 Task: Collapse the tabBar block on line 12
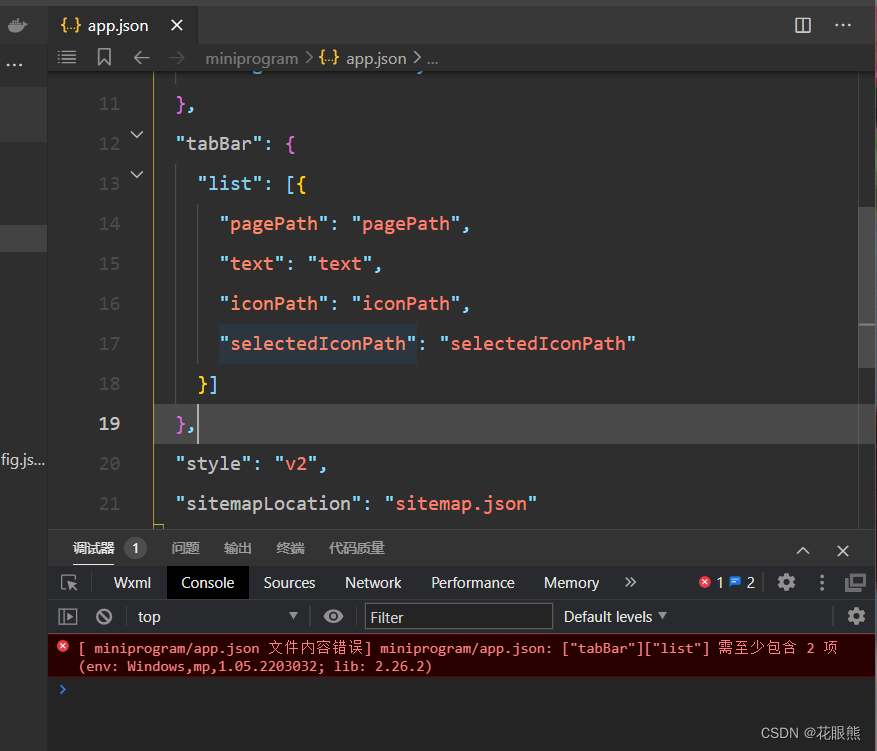[137, 135]
